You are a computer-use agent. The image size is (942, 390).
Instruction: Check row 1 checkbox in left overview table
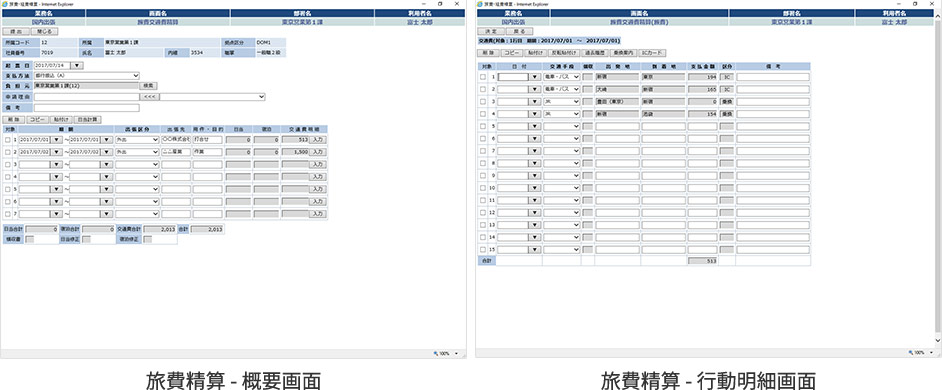pyautogui.click(x=8, y=139)
